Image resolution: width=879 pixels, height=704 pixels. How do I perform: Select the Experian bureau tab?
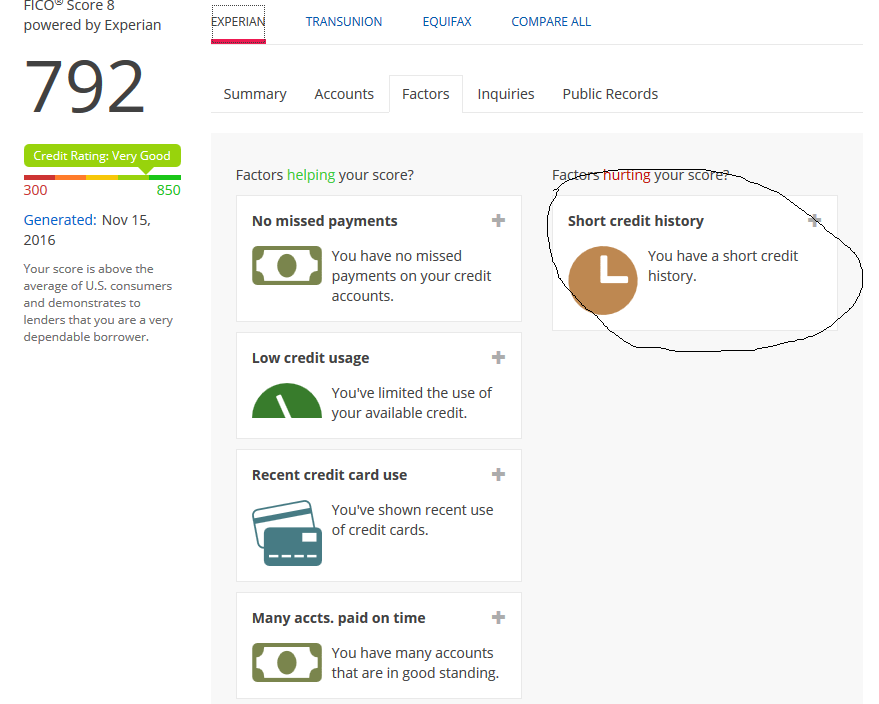[238, 22]
